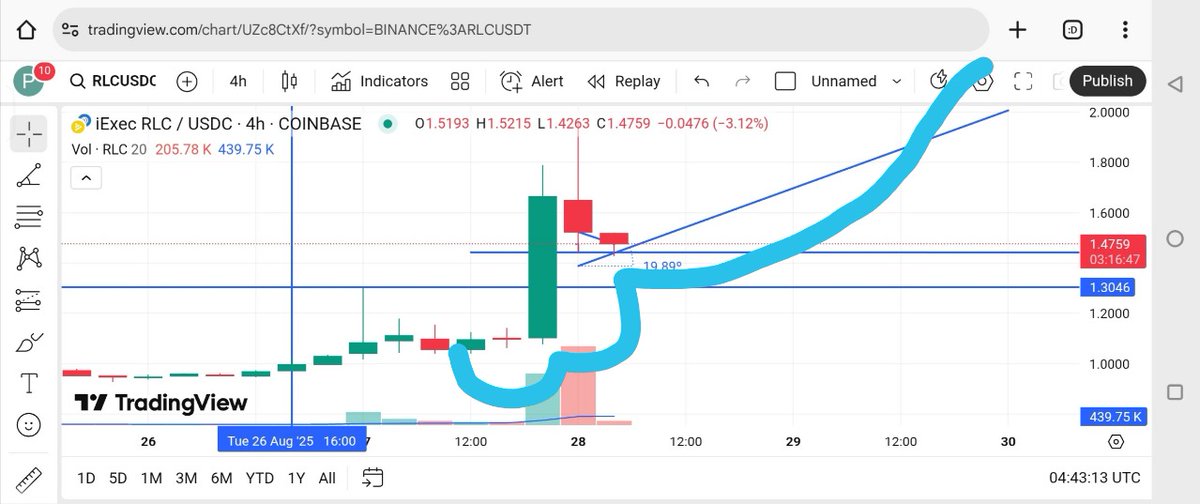
Task: Set range to YTD
Action: [x=259, y=478]
